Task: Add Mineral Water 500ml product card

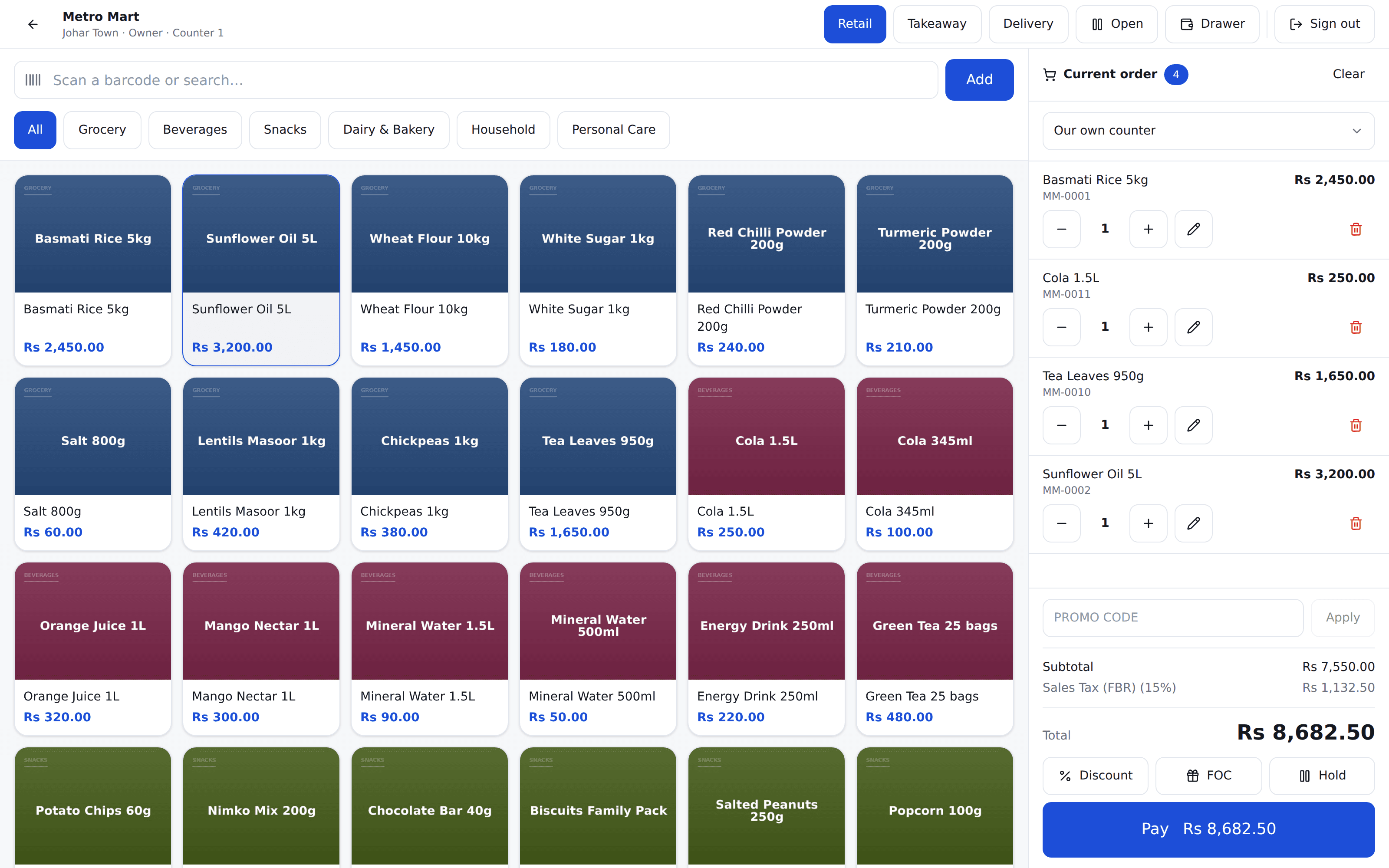Action: pos(598,649)
